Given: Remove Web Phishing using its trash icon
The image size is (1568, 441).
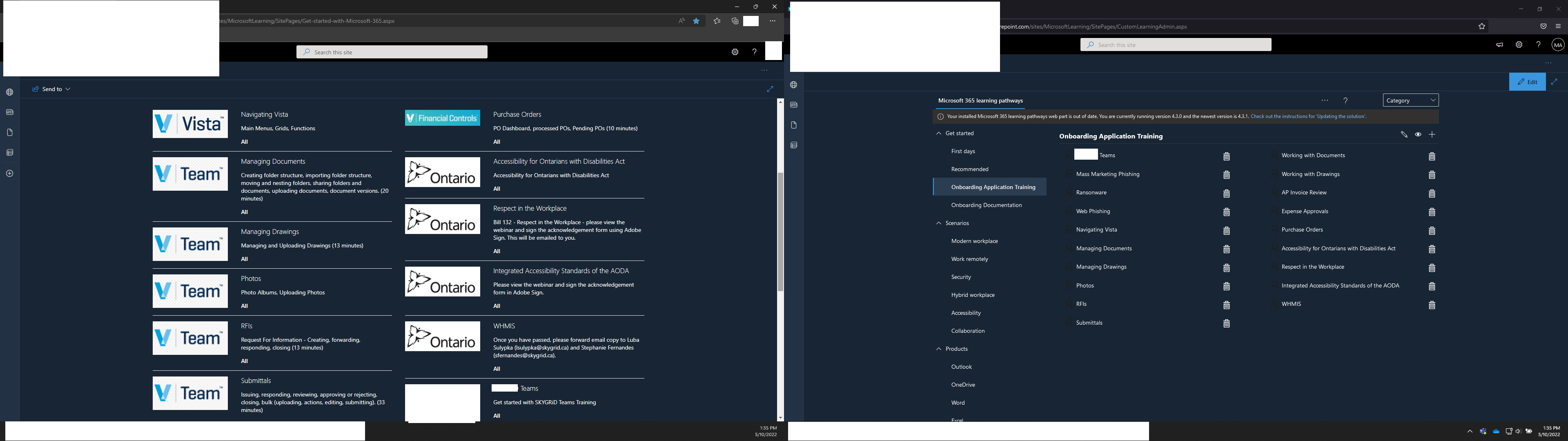Looking at the screenshot, I should (x=1227, y=213).
